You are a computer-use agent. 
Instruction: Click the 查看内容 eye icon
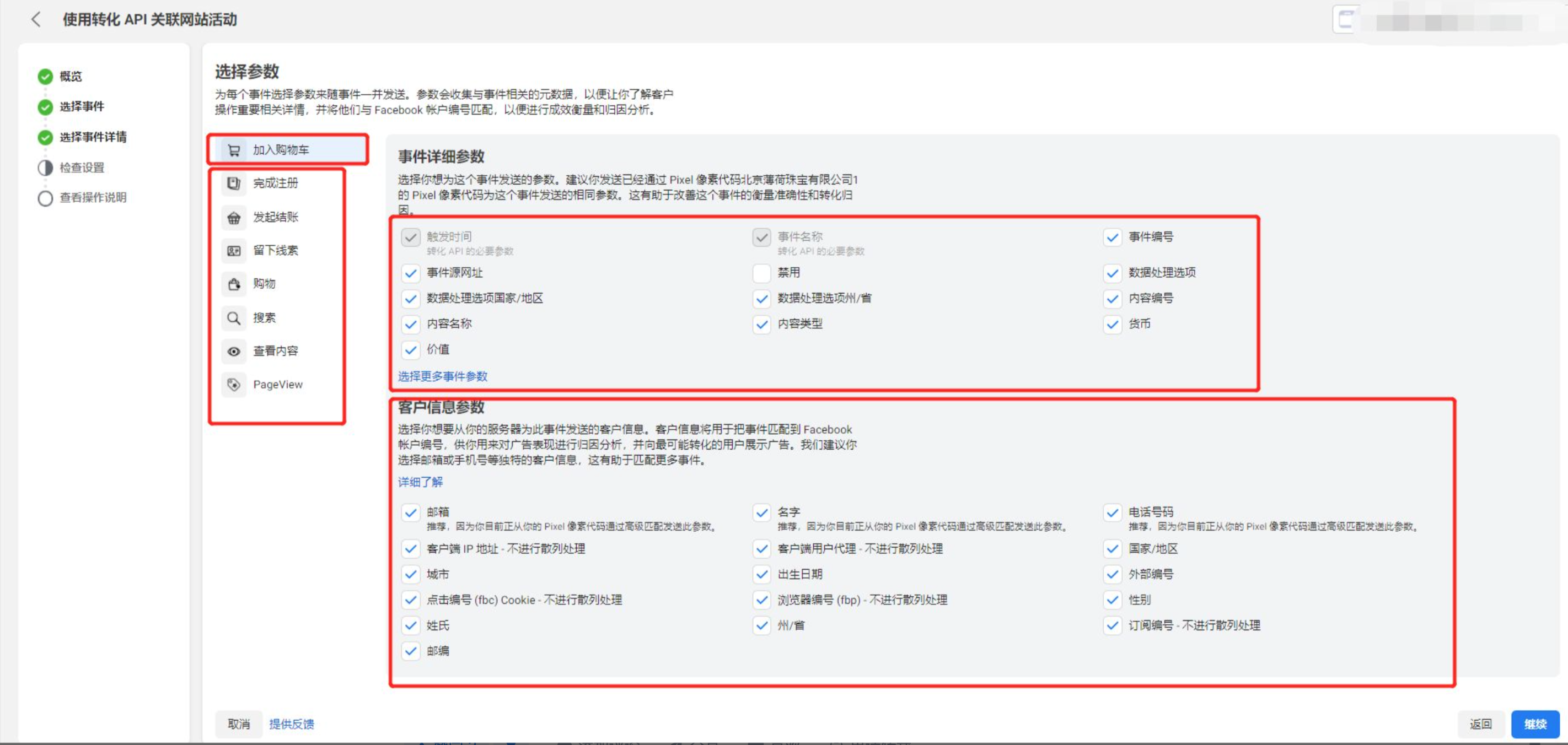pyautogui.click(x=234, y=351)
